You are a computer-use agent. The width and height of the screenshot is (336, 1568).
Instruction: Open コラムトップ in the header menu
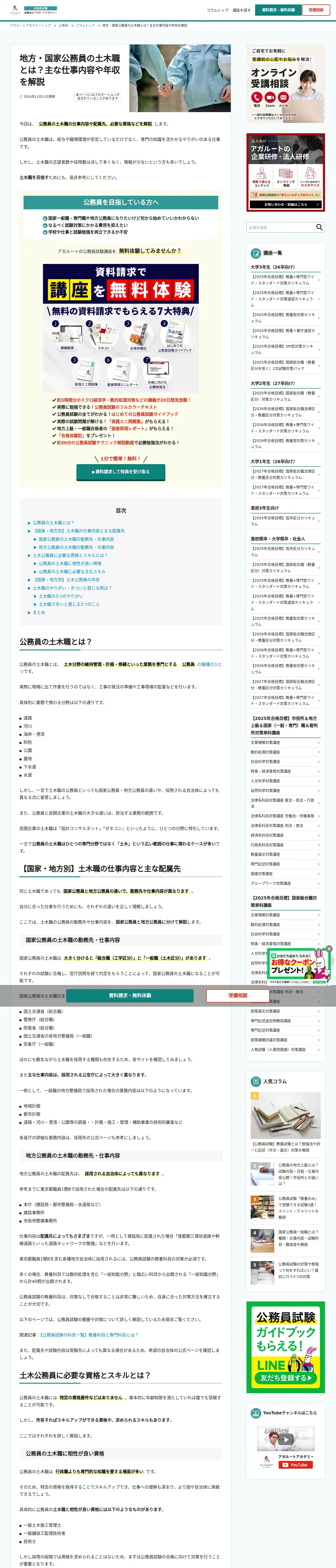click(x=217, y=10)
